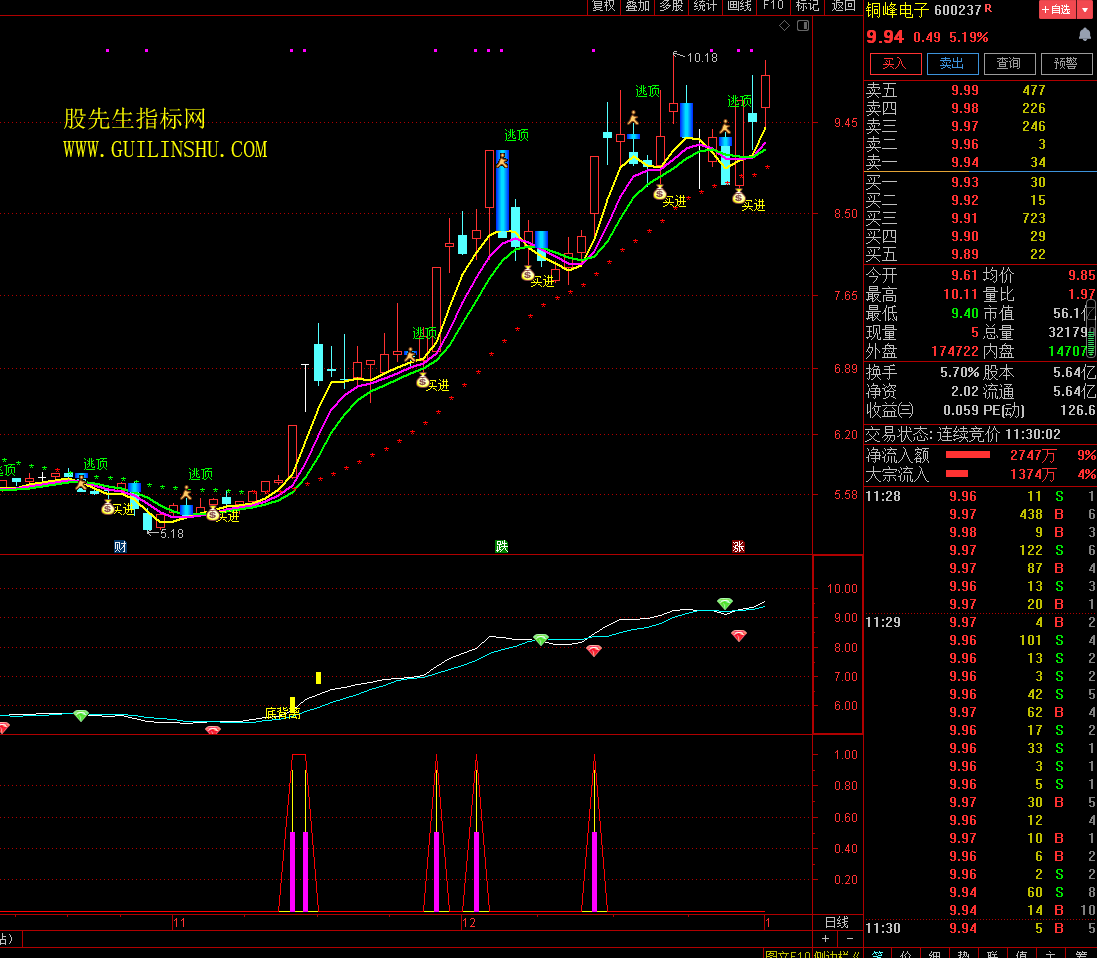Click the diamond icon above chart

pos(784,26)
